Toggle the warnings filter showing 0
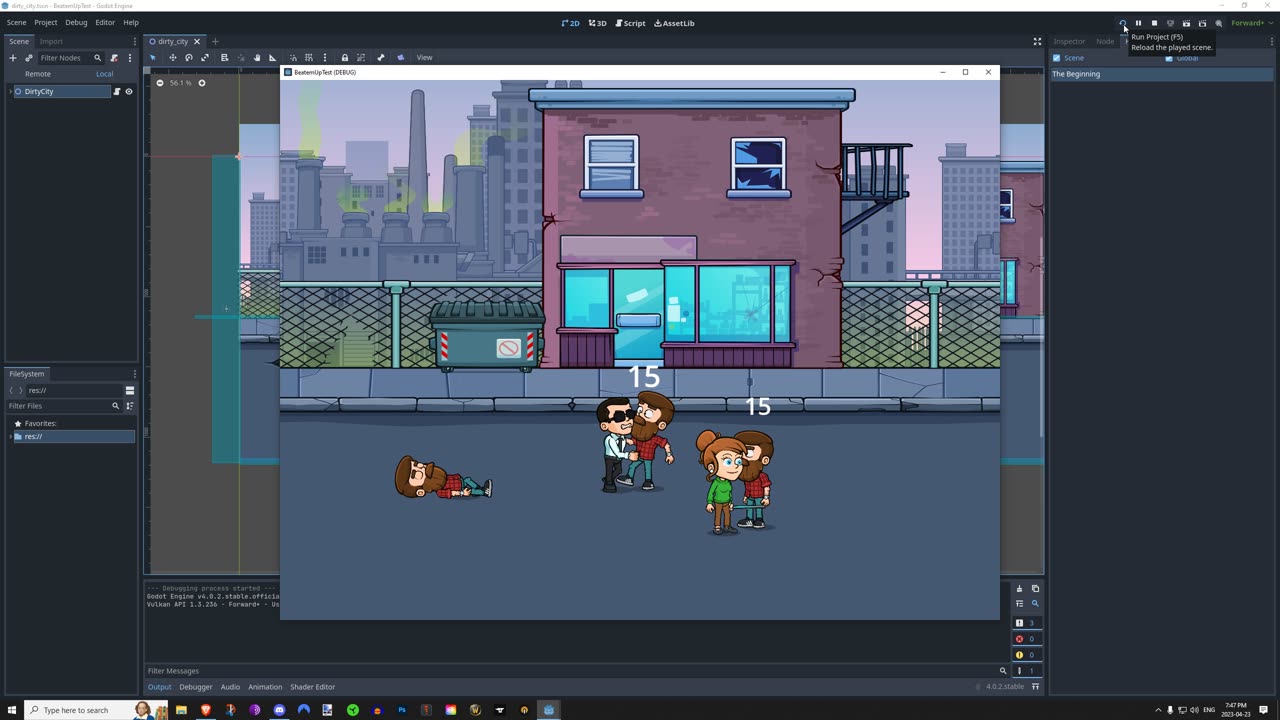Image resolution: width=1280 pixels, height=720 pixels. pyautogui.click(x=1025, y=655)
